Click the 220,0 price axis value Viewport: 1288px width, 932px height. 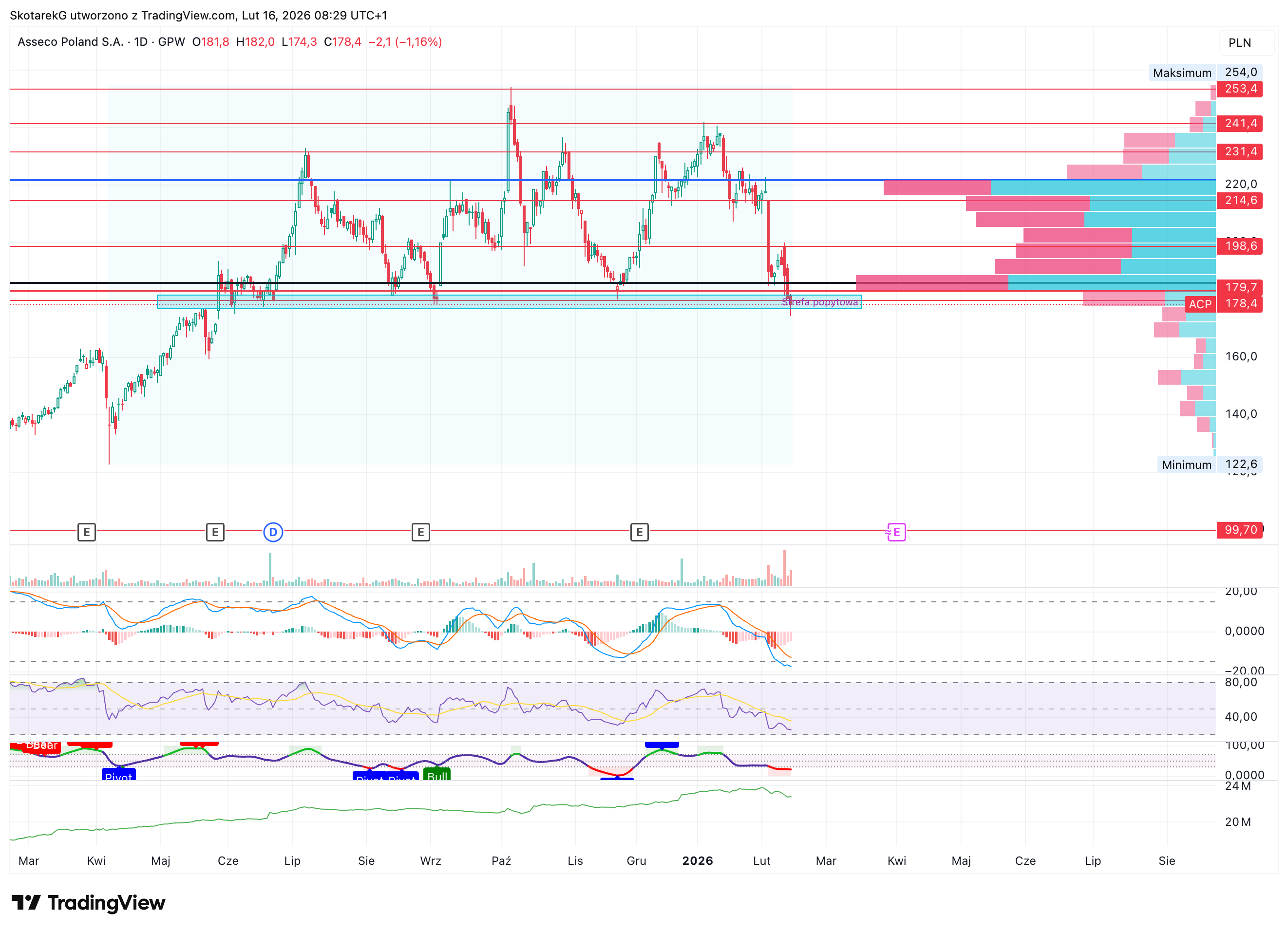tap(1241, 184)
